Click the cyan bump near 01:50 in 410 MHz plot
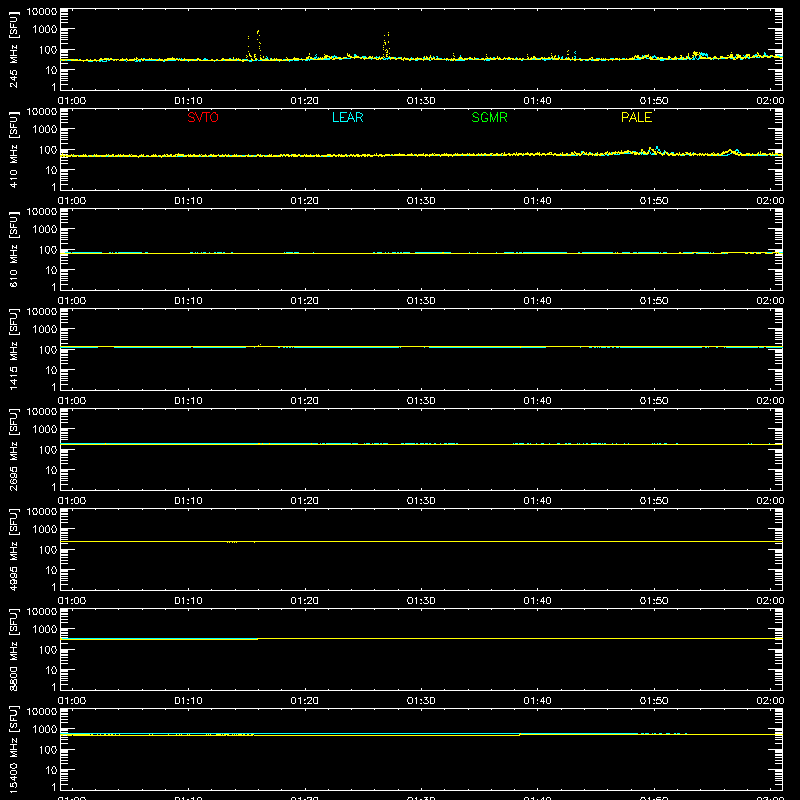The image size is (800, 800). click(x=657, y=150)
